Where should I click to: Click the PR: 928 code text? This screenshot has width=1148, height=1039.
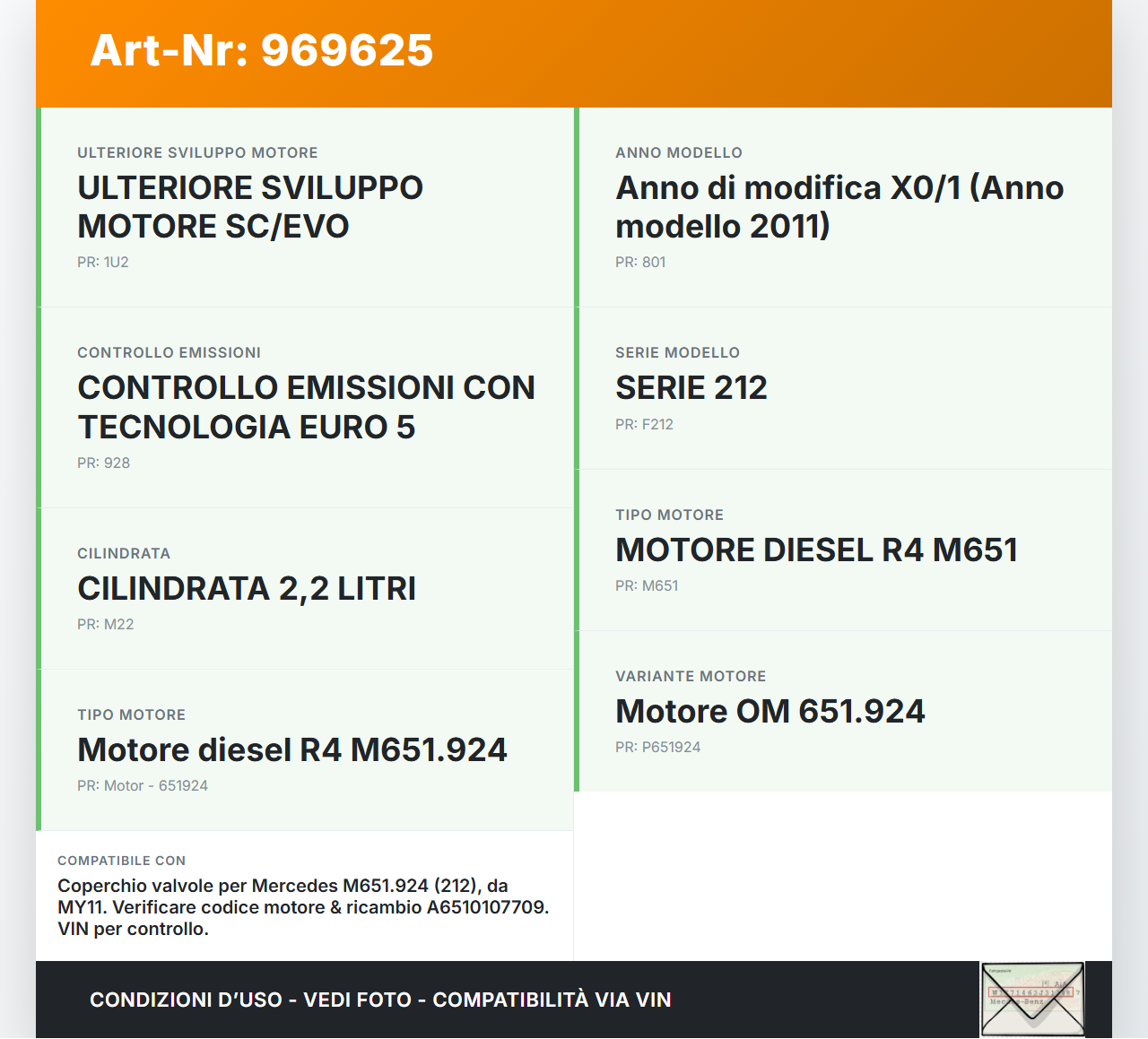pyautogui.click(x=103, y=463)
